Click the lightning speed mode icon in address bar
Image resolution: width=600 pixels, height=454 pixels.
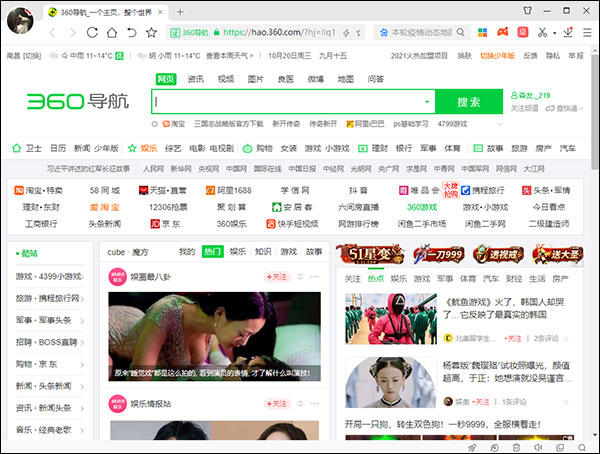pyautogui.click(x=346, y=33)
